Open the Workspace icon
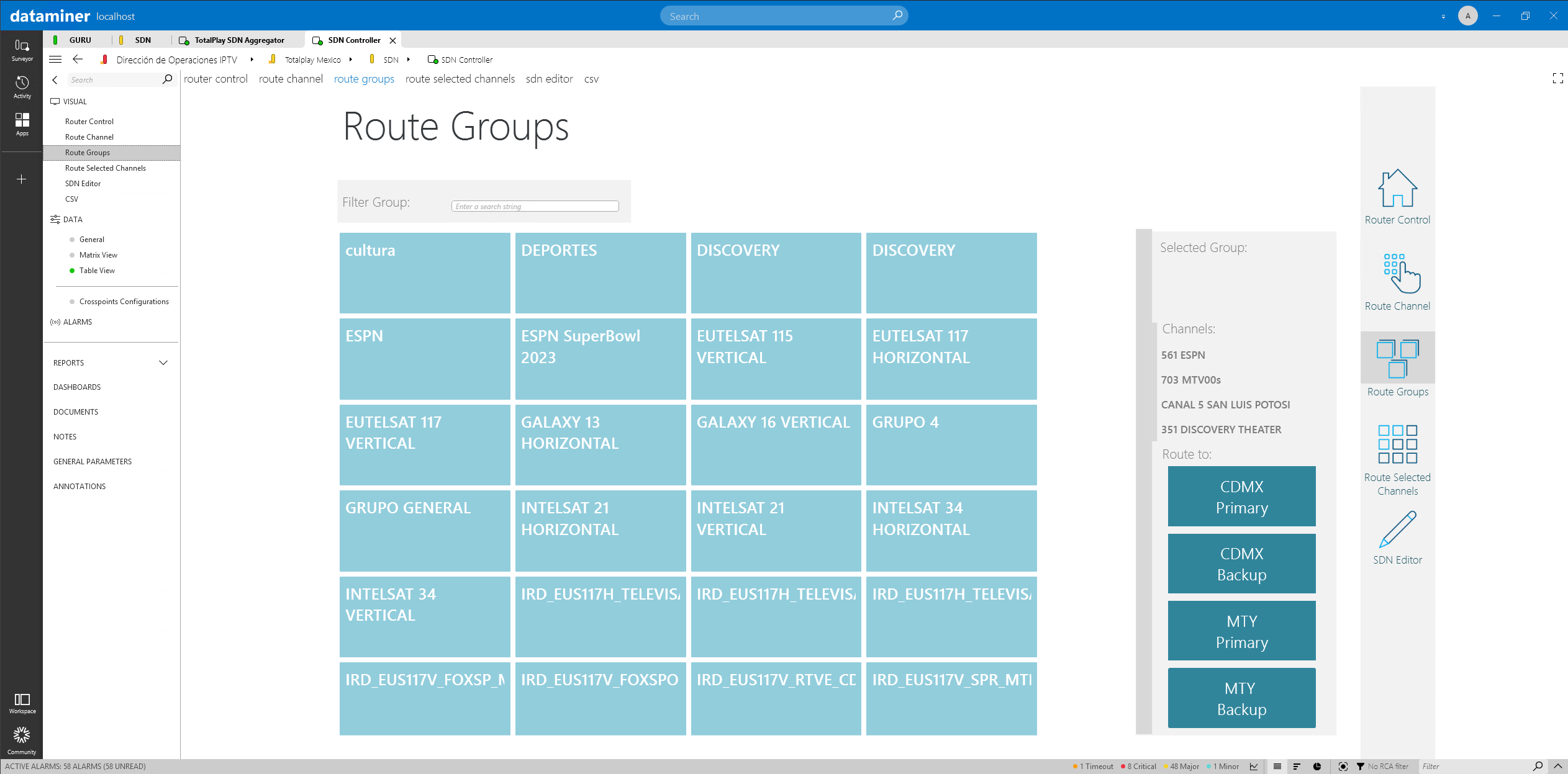1568x774 pixels. pyautogui.click(x=22, y=703)
